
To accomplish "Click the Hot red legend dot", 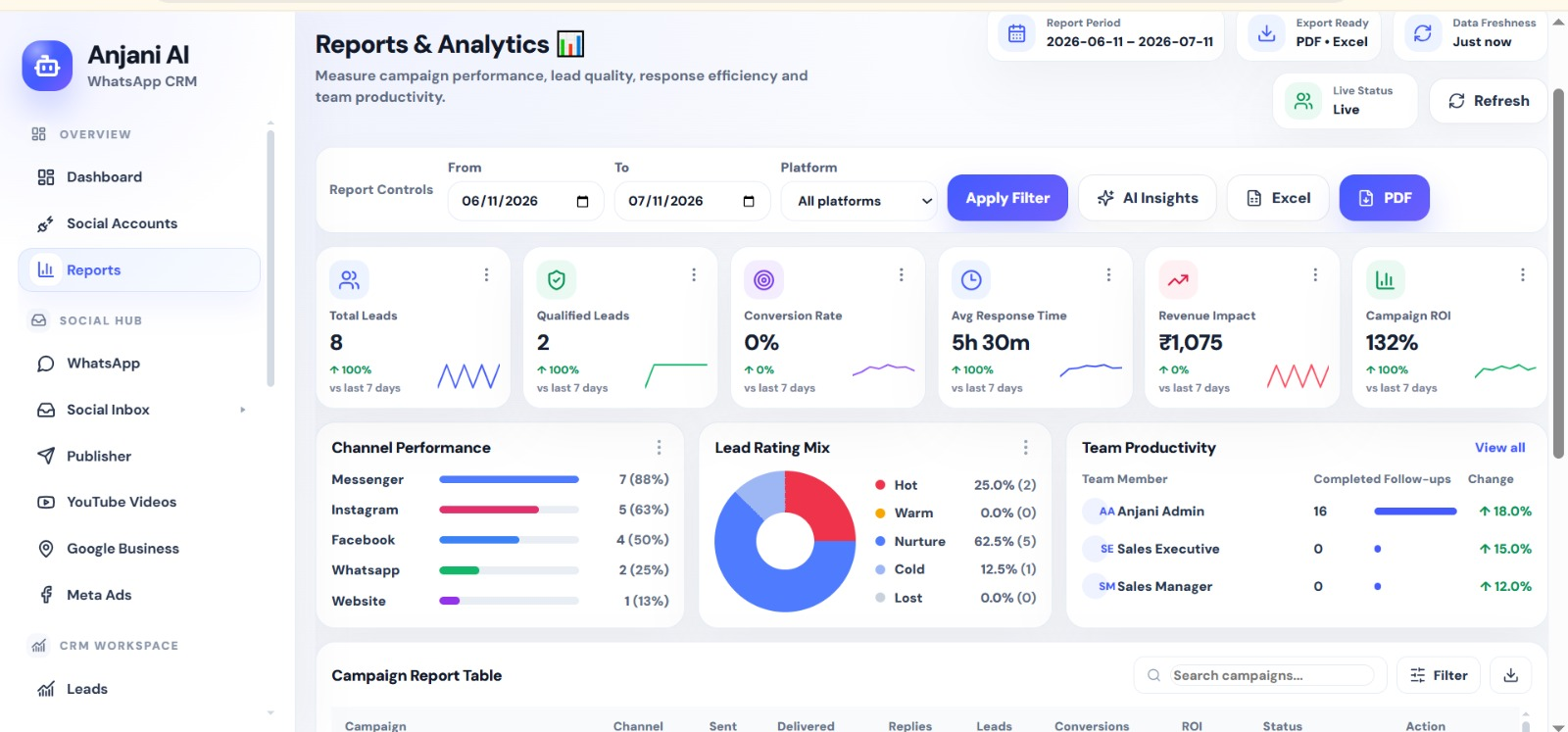I will click(x=880, y=485).
